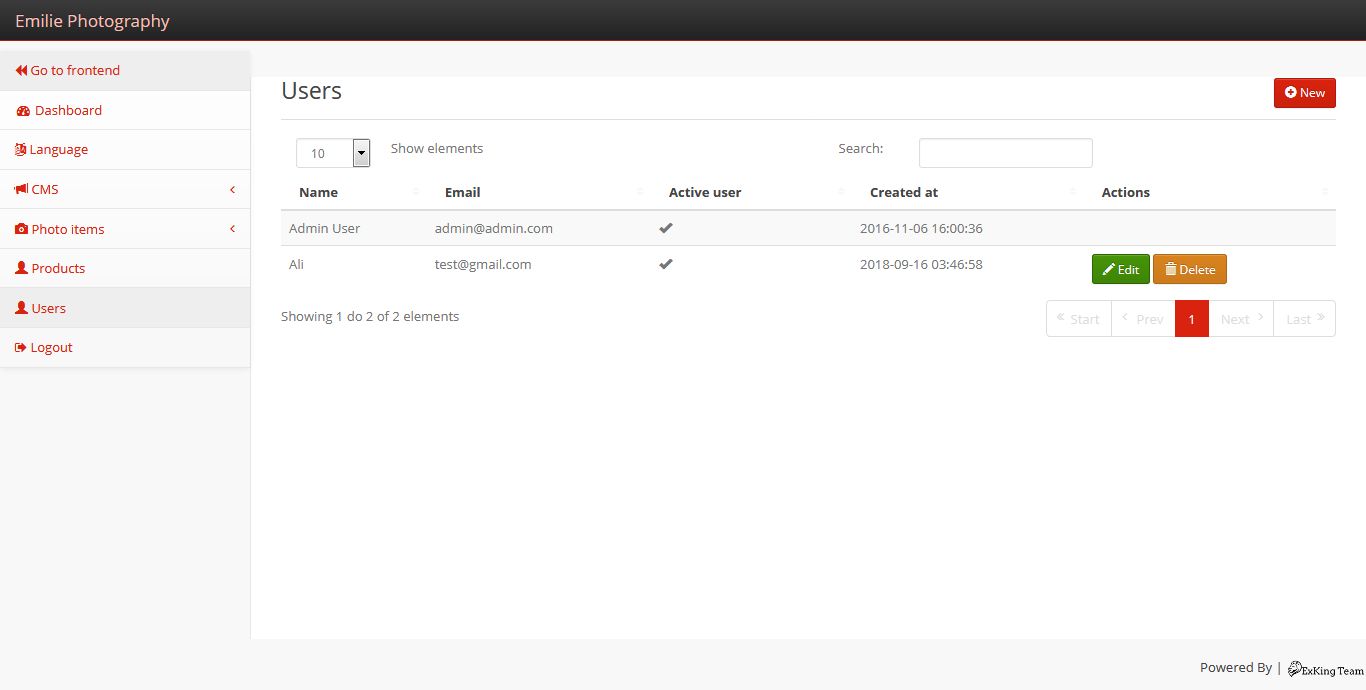Click the Emilie Photography brand title
This screenshot has width=1366, height=690.
tap(92, 20)
